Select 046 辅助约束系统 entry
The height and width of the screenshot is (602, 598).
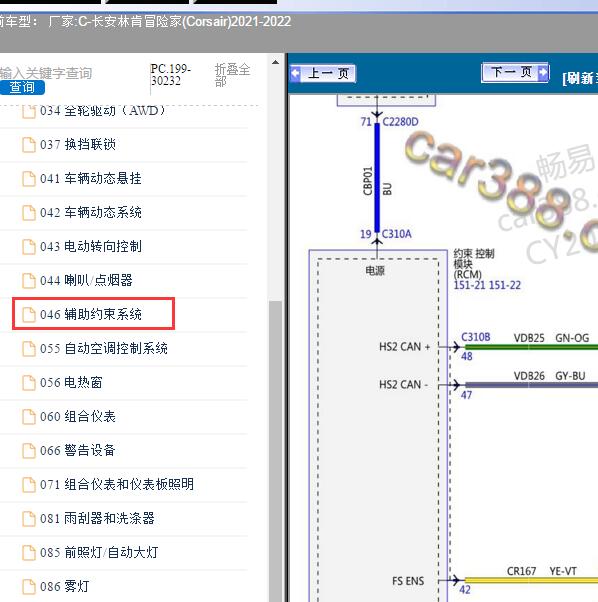click(91, 314)
